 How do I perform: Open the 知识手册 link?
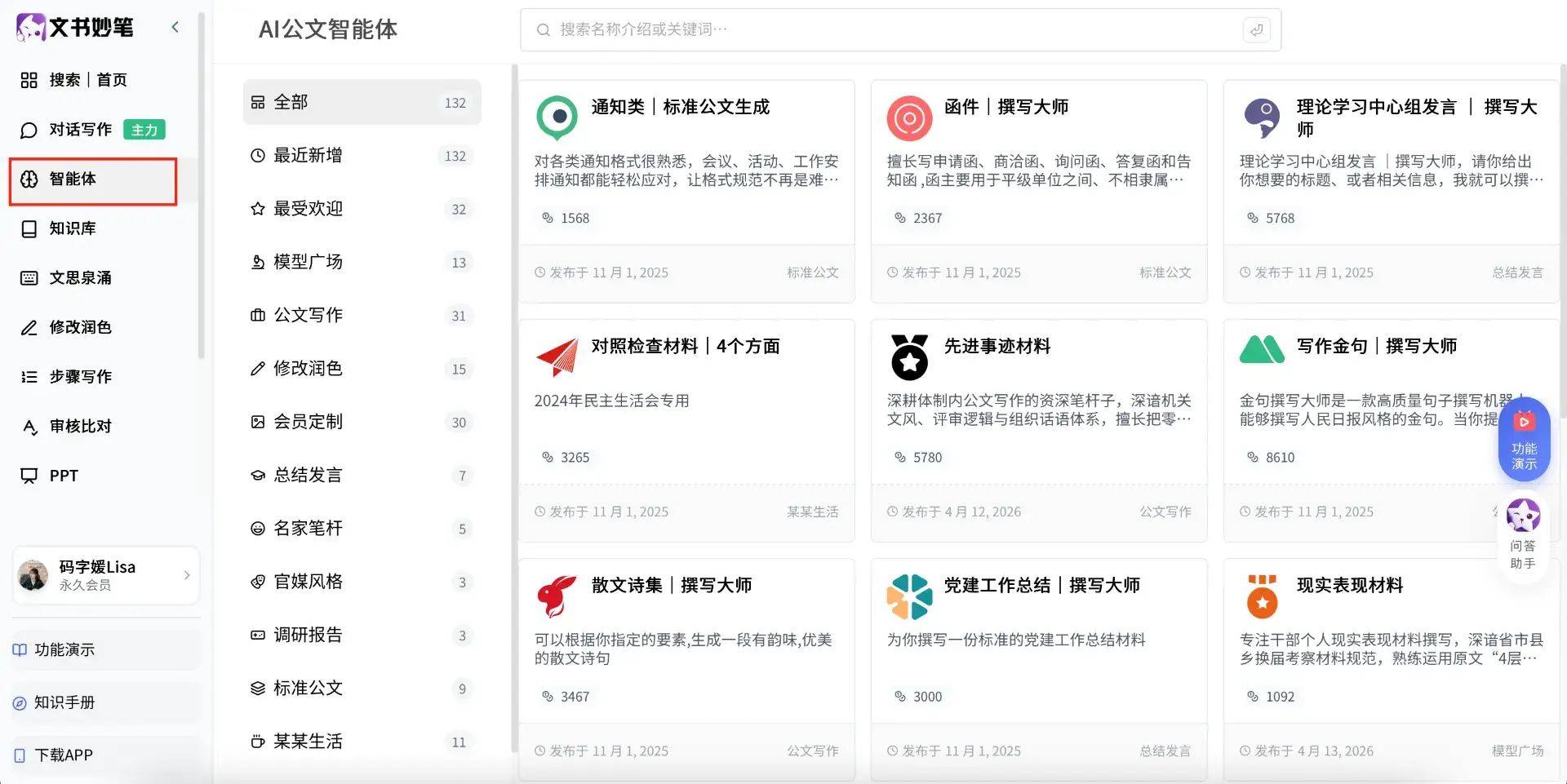[64, 702]
